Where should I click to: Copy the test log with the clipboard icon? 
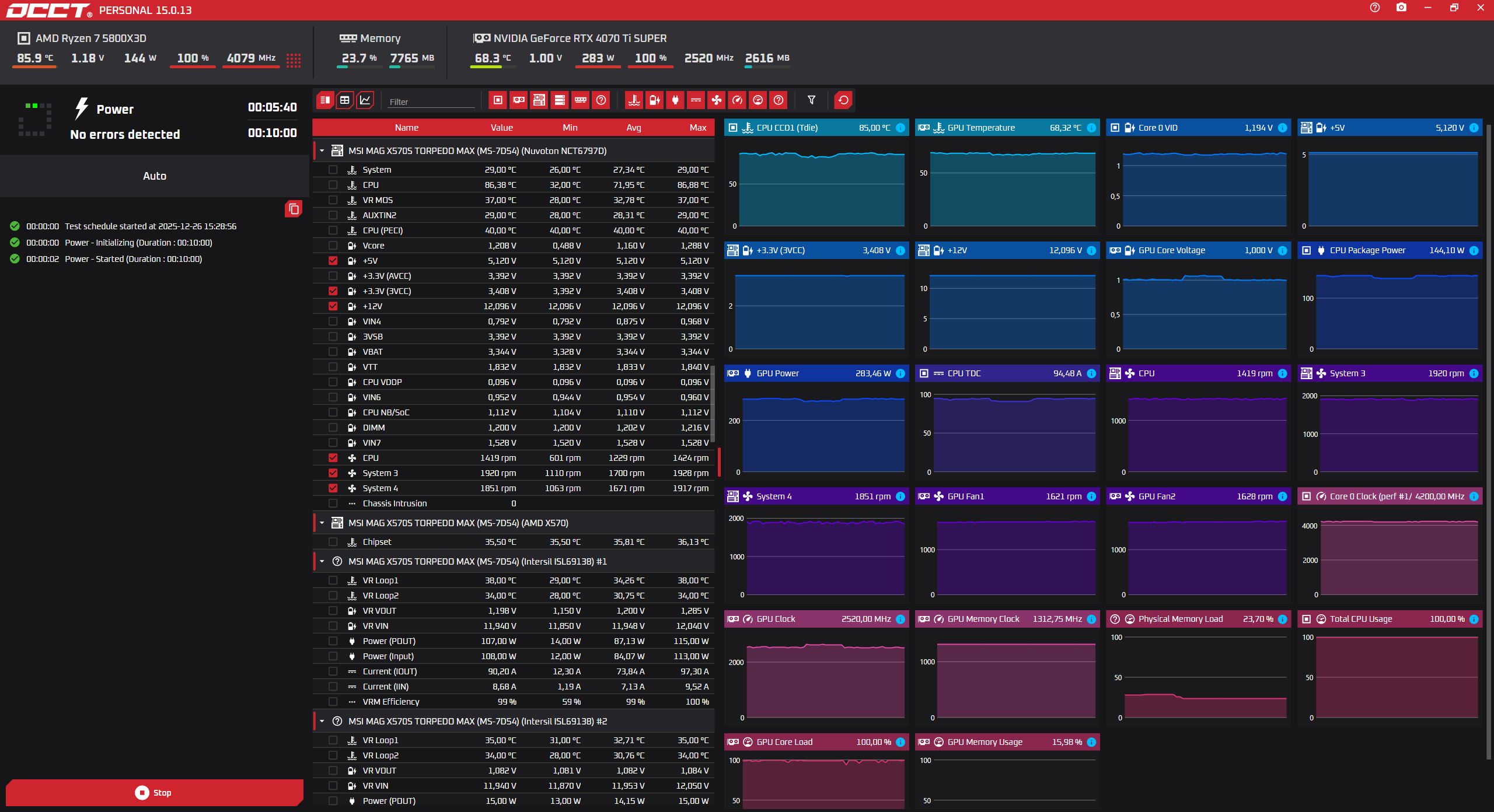(x=294, y=209)
